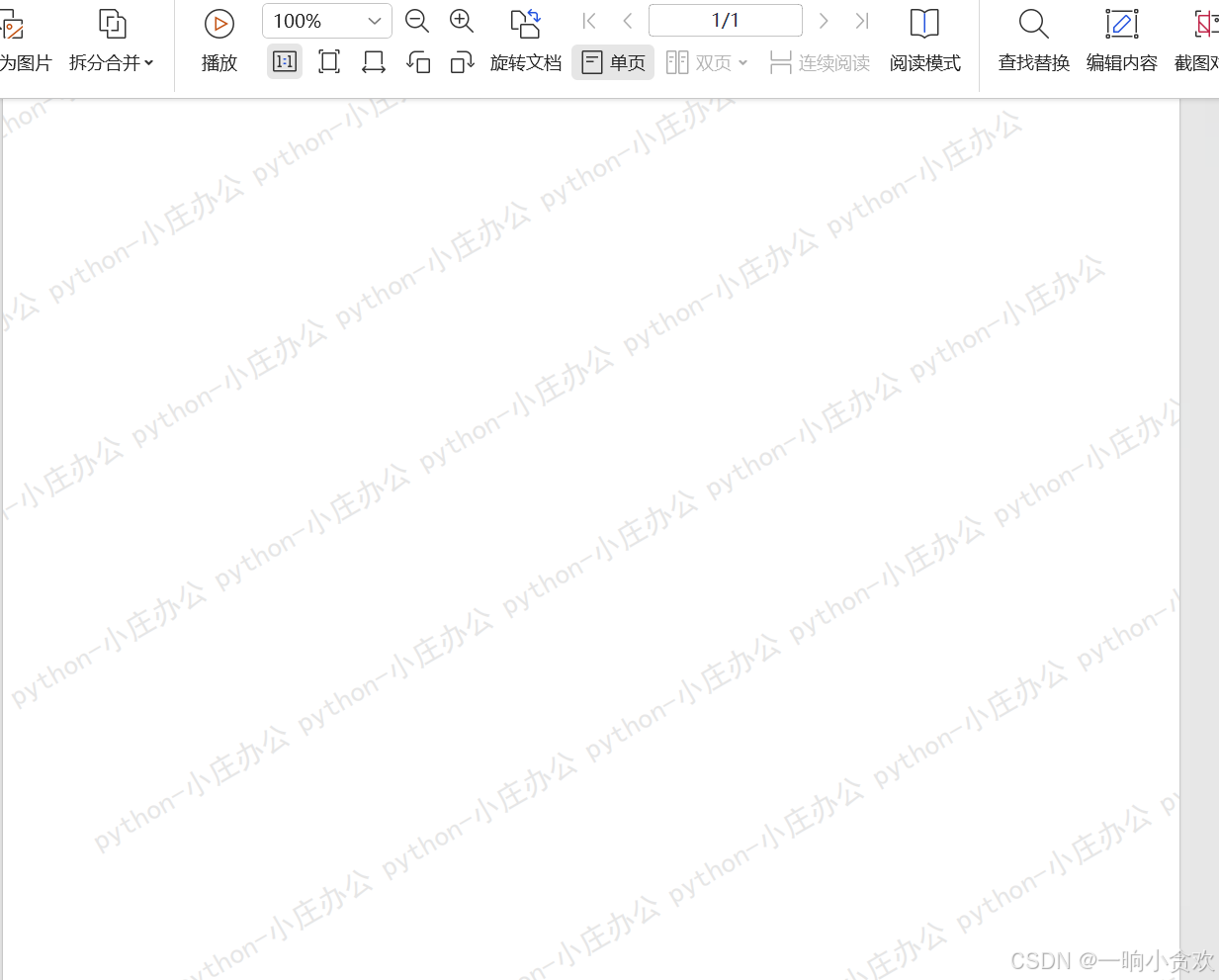This screenshot has width=1219, height=980.
Task: Click Edit Content (编辑内容) tool
Action: (x=1121, y=42)
